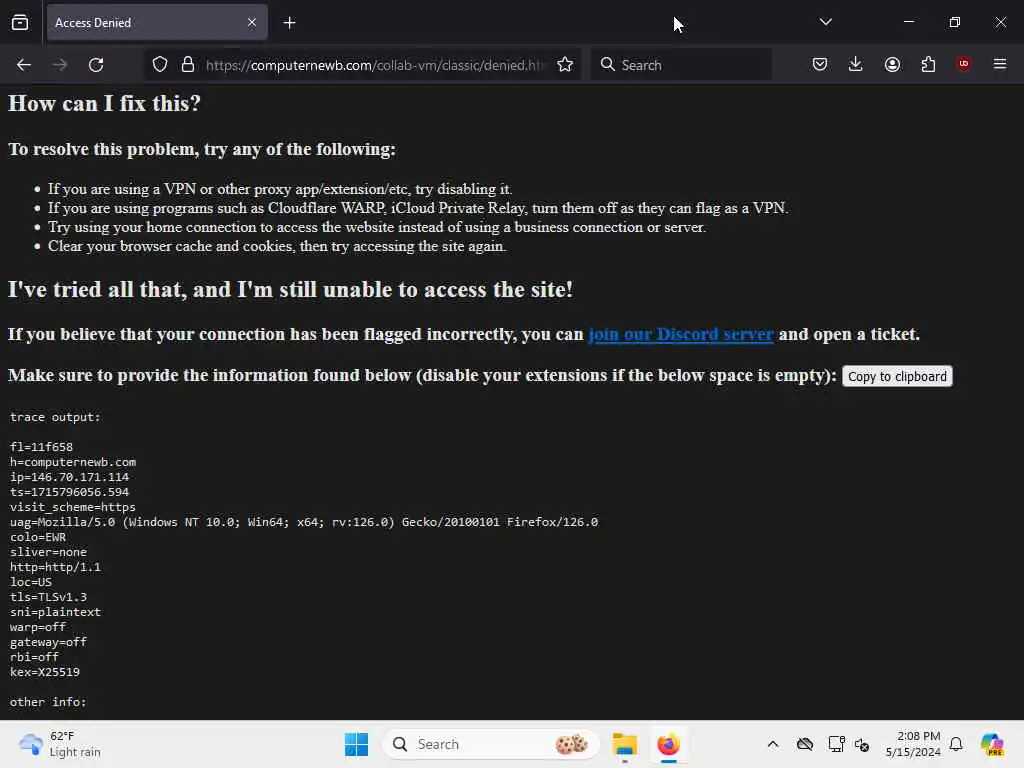Open the Windows Start menu

[x=356, y=744]
